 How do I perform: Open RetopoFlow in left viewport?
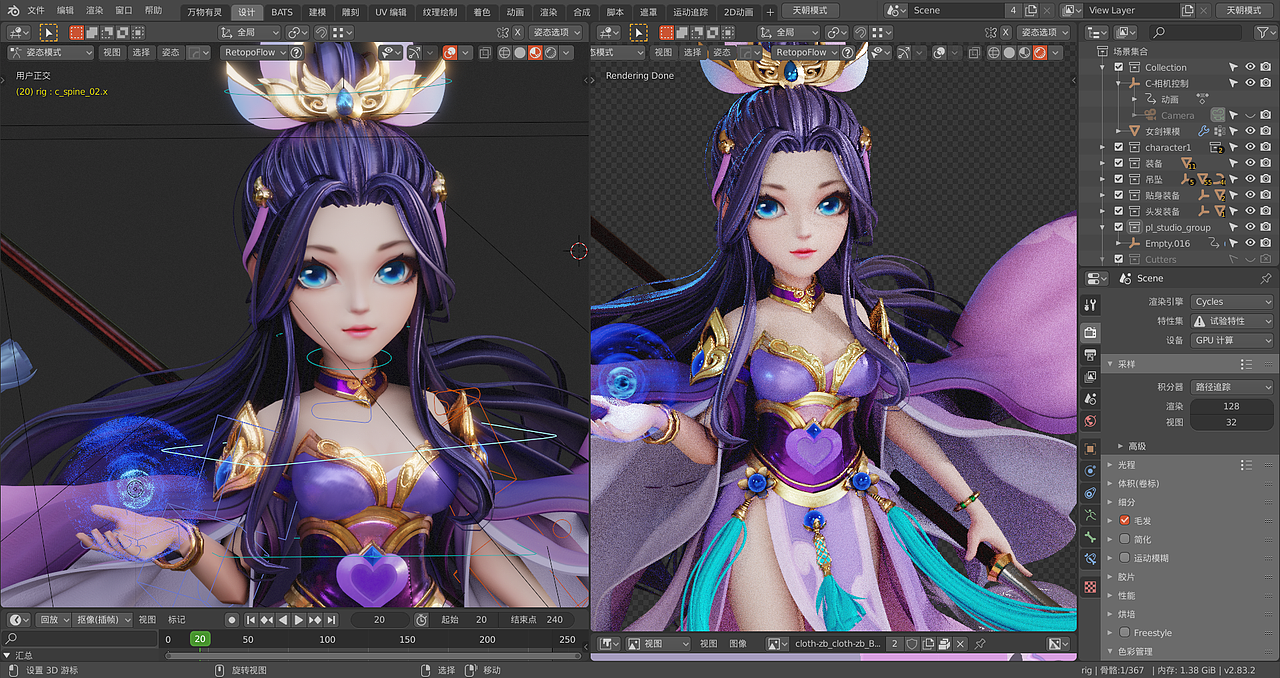click(253, 52)
